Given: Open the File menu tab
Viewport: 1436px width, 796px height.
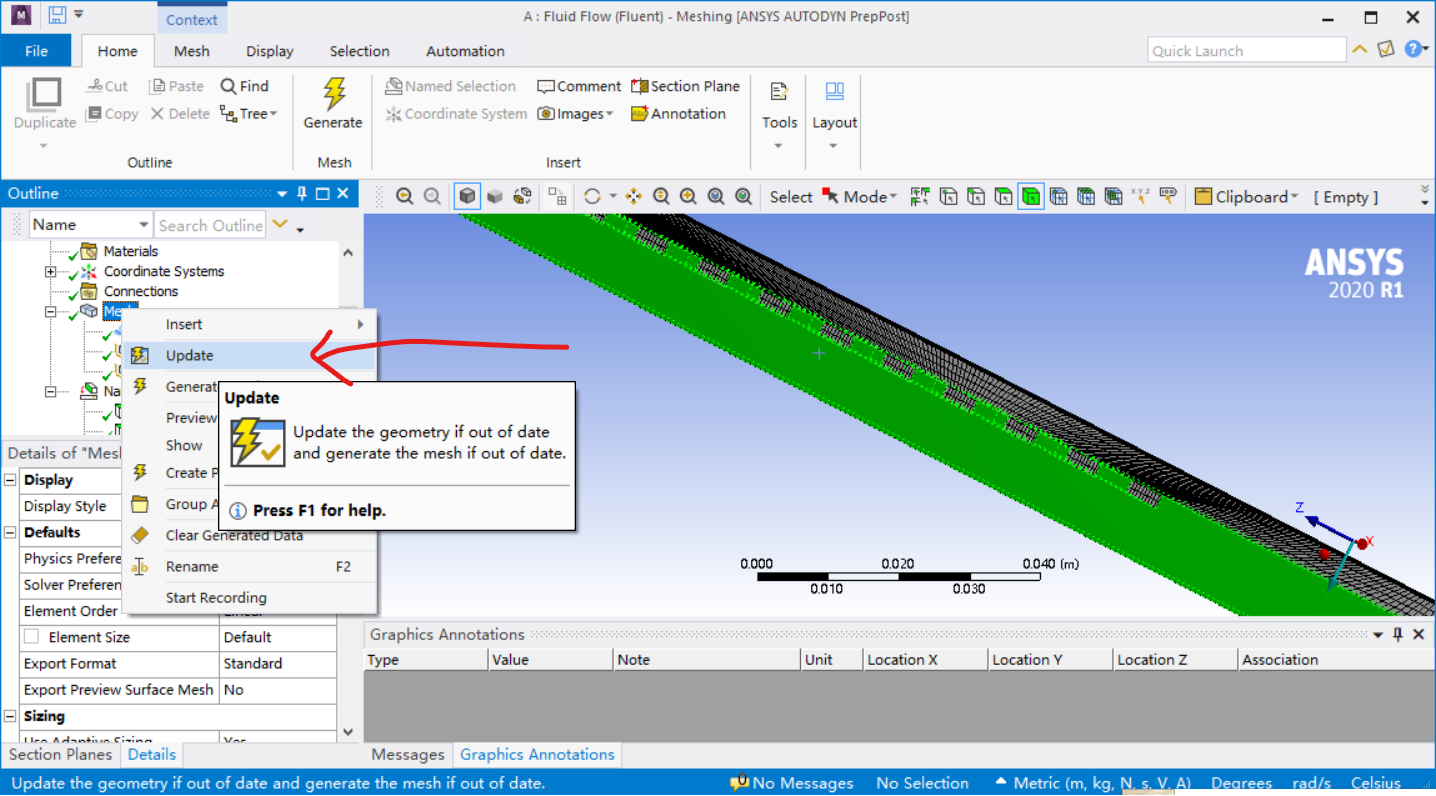Looking at the screenshot, I should coord(36,51).
